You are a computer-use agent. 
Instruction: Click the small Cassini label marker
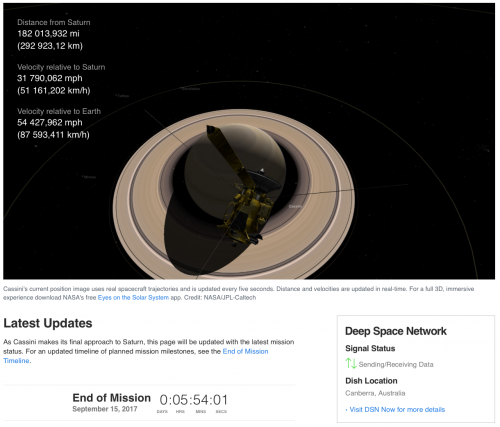pyautogui.click(x=295, y=206)
